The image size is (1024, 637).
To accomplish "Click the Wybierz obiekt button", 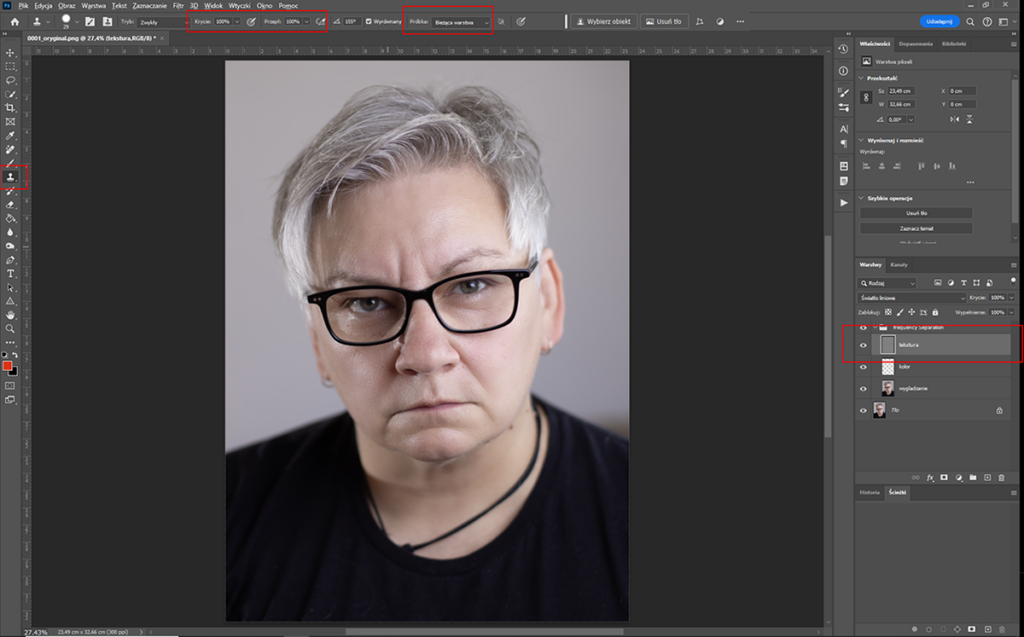I will (602, 21).
